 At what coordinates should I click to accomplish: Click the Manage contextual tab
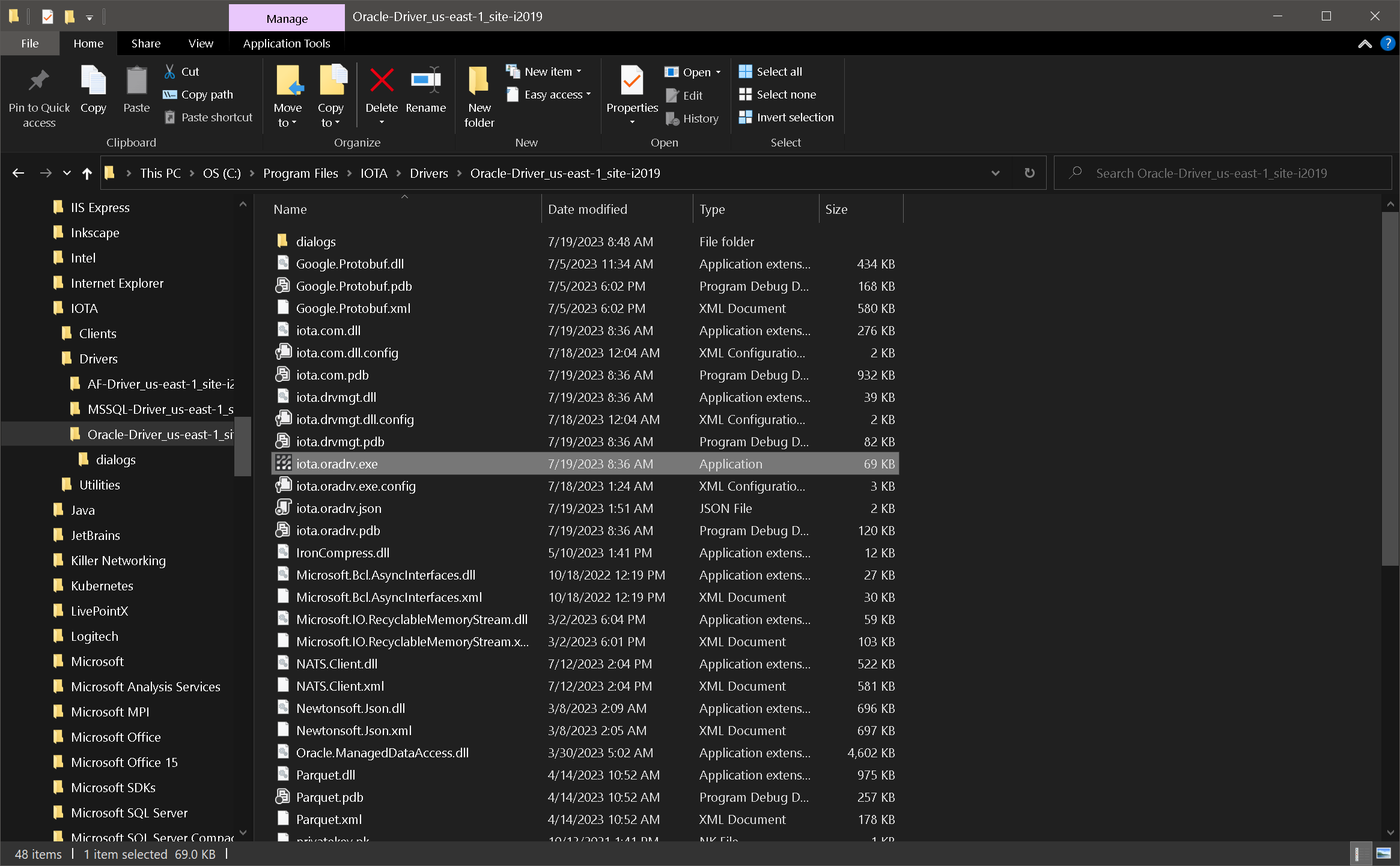point(287,18)
